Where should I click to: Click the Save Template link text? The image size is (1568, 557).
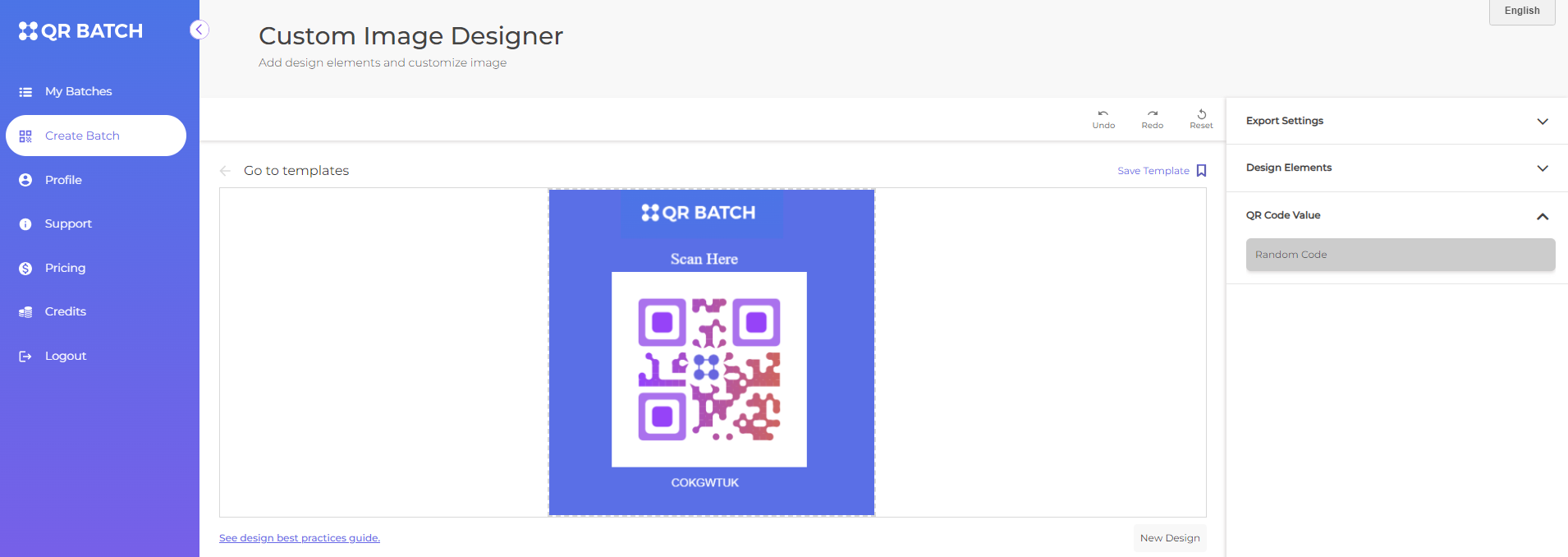1153,171
